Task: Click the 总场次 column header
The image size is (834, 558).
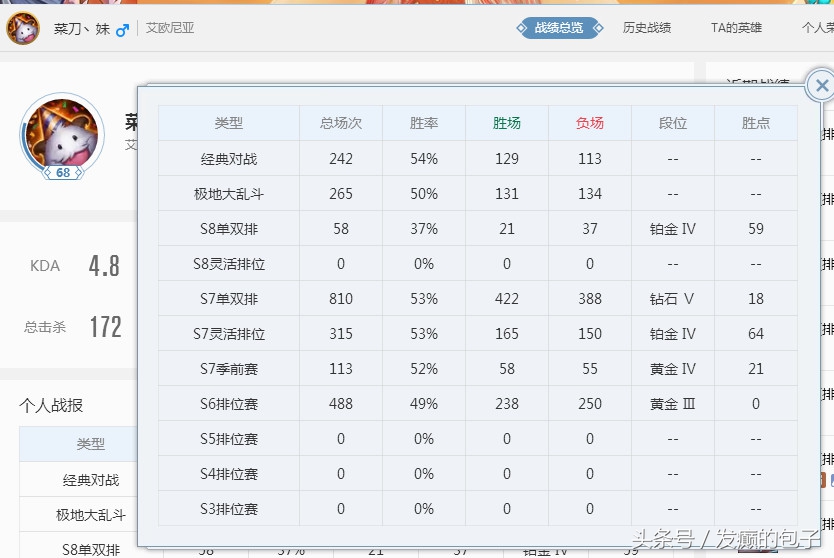Action: (341, 123)
